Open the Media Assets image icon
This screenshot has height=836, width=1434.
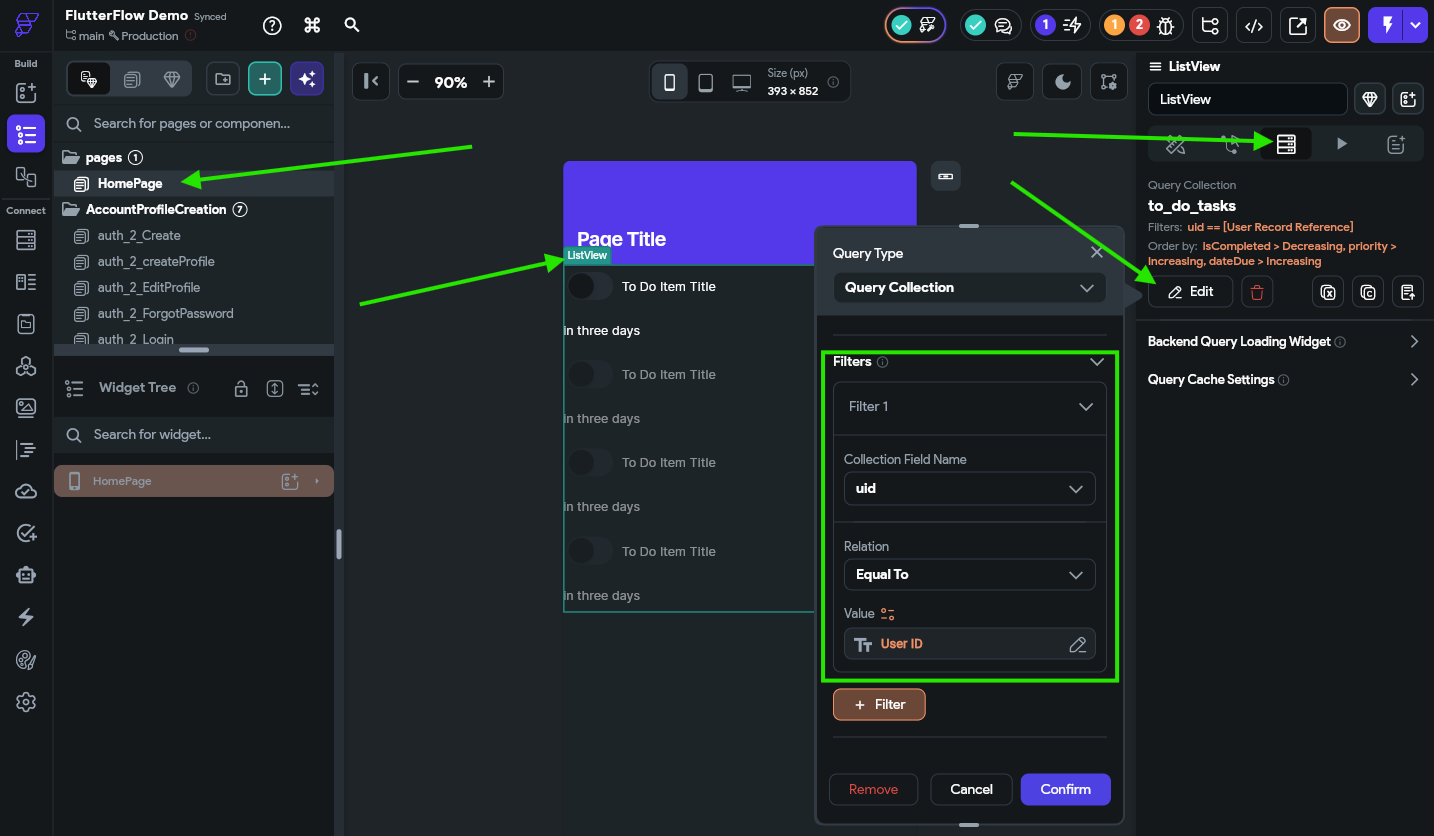26,407
